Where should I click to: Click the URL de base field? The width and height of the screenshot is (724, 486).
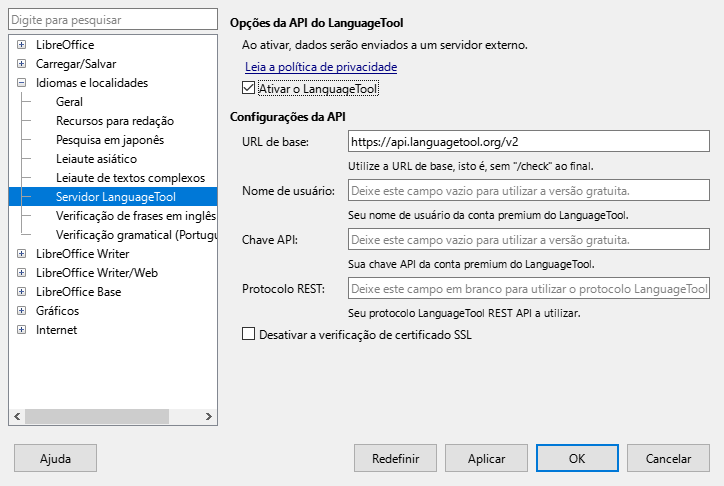(x=529, y=141)
